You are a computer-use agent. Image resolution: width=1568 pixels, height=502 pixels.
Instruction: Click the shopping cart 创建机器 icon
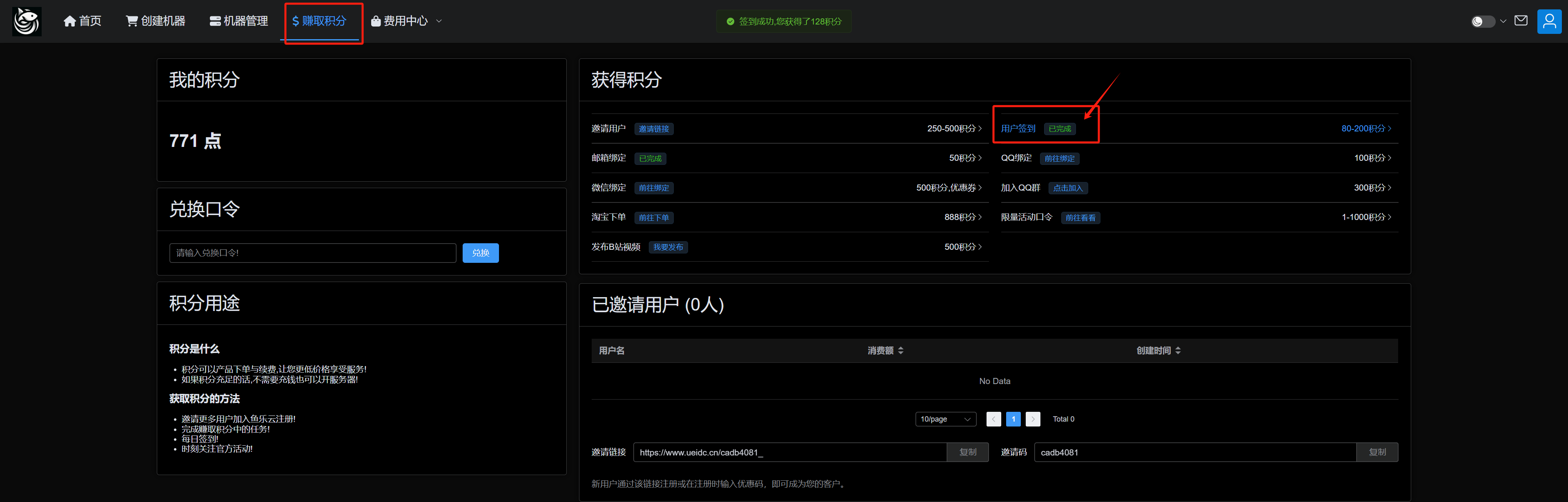131,21
